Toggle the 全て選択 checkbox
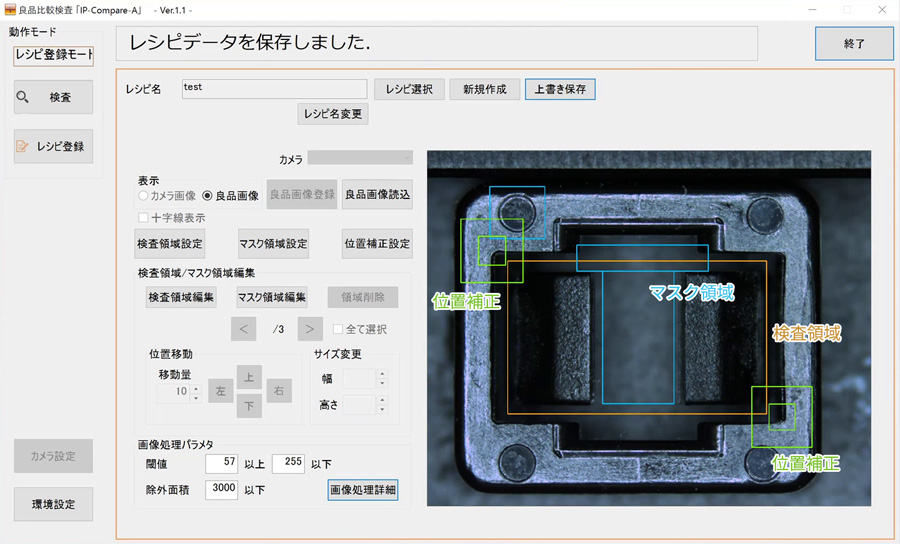This screenshot has height=544, width=900. (339, 329)
